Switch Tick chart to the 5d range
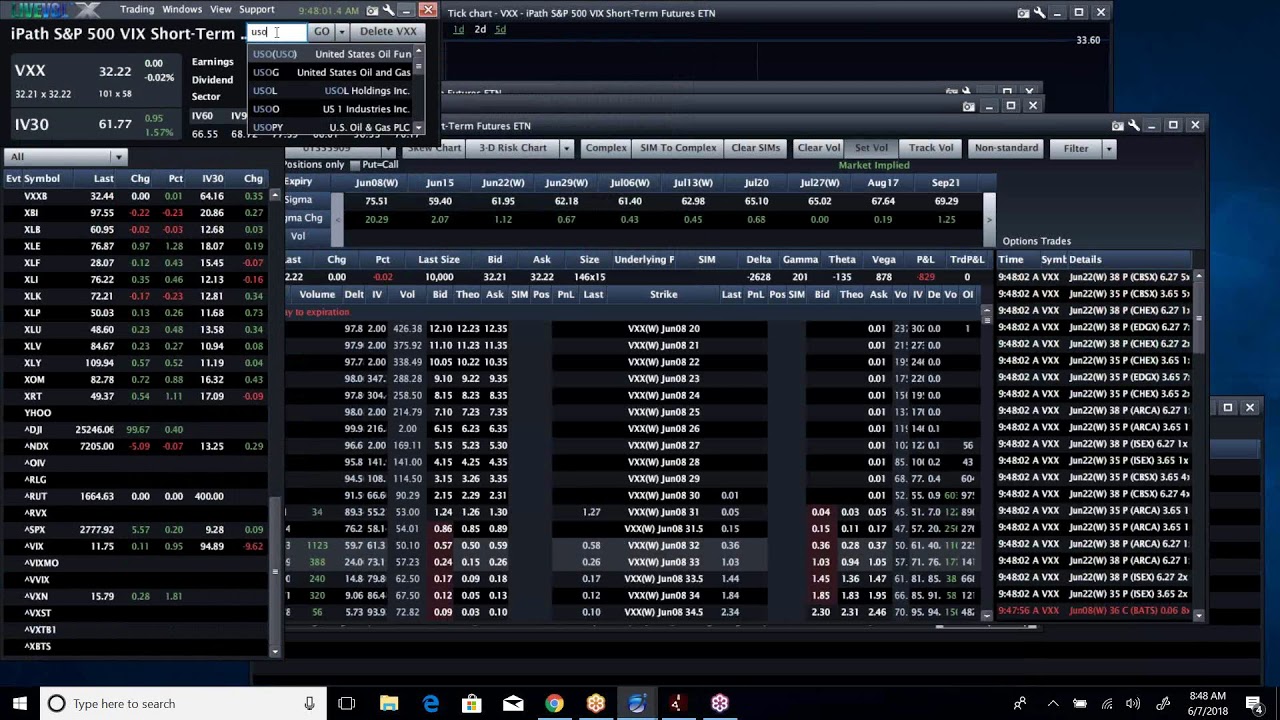1280x720 pixels. [500, 30]
